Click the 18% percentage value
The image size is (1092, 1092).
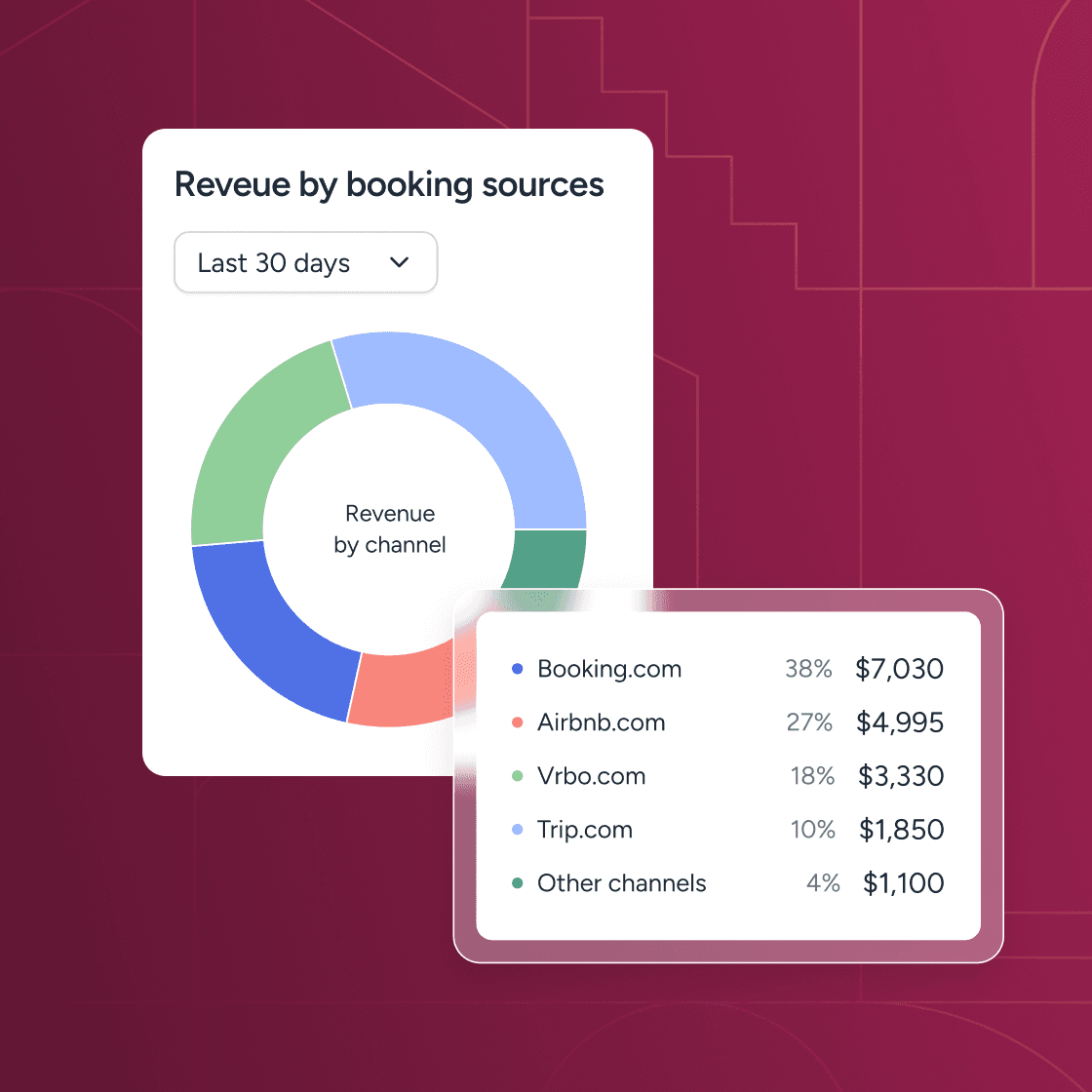812,776
